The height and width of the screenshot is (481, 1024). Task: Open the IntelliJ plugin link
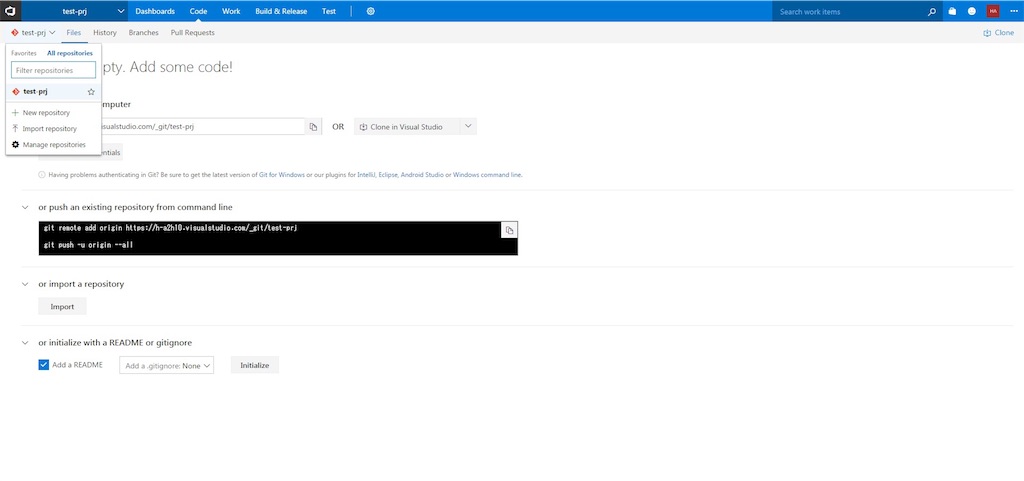366,175
